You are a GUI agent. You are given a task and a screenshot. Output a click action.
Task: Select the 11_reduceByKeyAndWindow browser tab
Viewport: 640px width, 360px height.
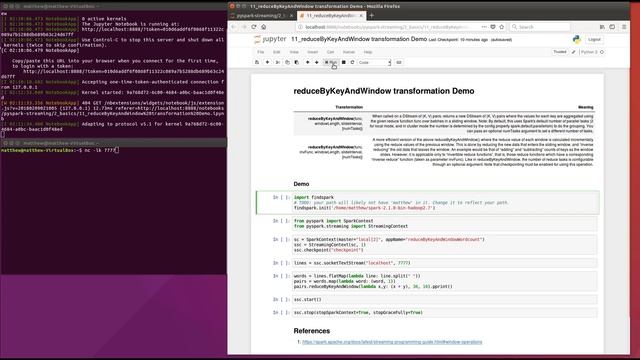tap(331, 16)
